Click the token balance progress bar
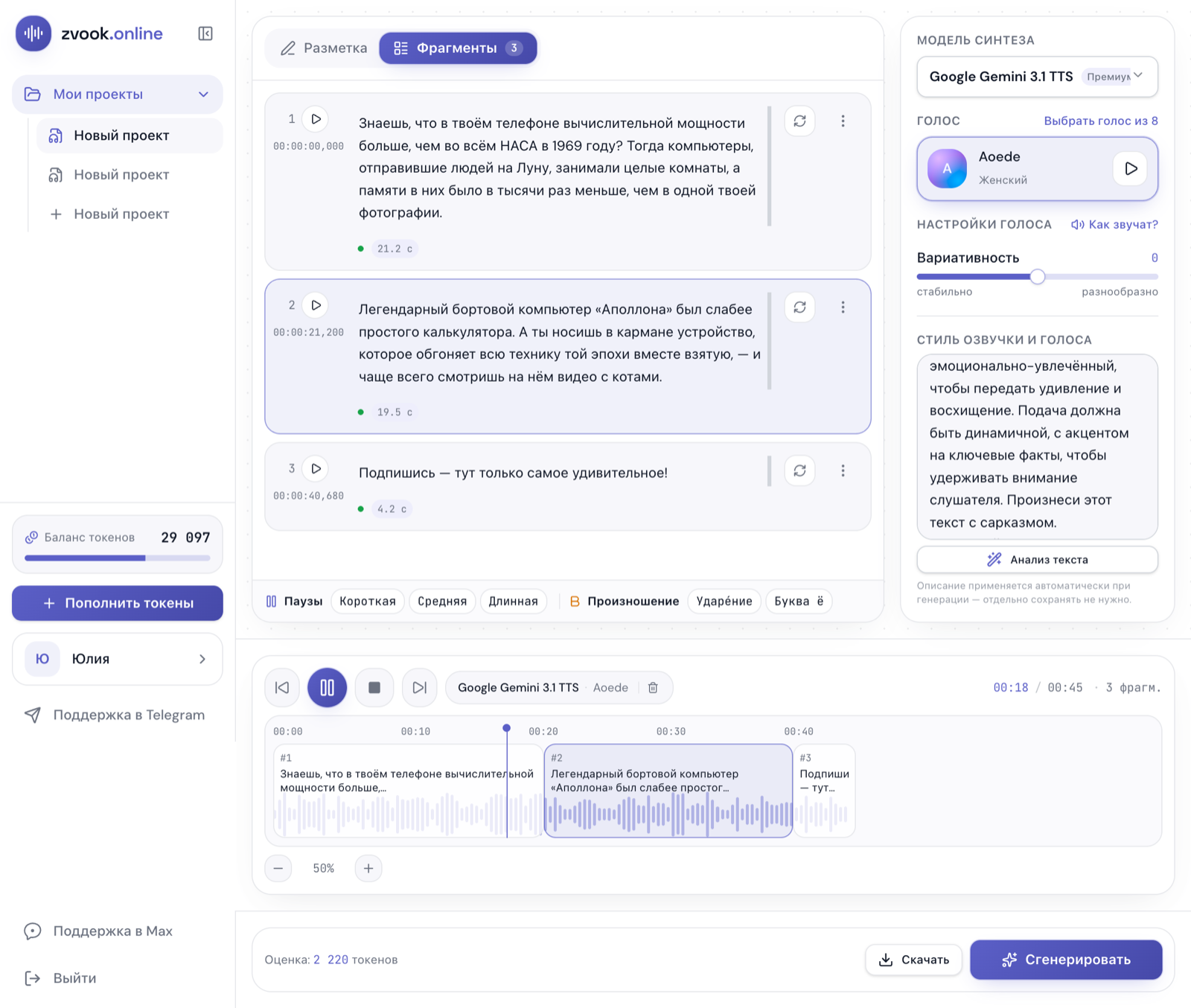This screenshot has height=1008, width=1191. pyautogui.click(x=118, y=558)
